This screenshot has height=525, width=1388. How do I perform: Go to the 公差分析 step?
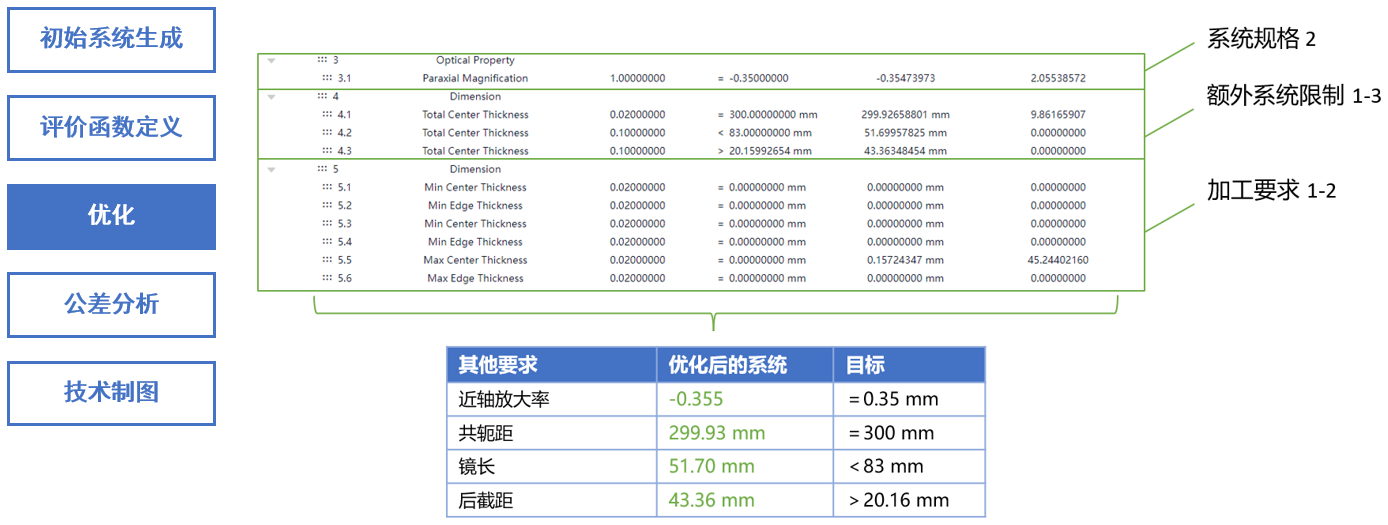point(111,304)
